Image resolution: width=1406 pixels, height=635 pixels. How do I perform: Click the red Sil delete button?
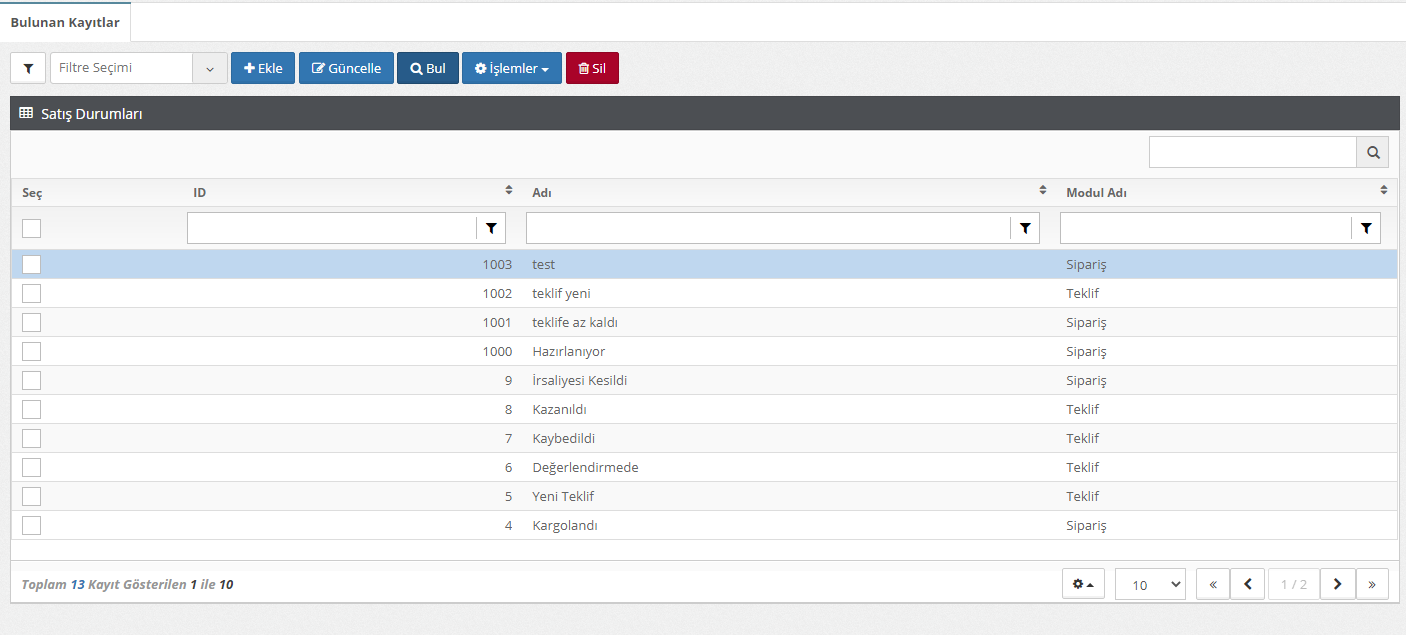[x=592, y=68]
